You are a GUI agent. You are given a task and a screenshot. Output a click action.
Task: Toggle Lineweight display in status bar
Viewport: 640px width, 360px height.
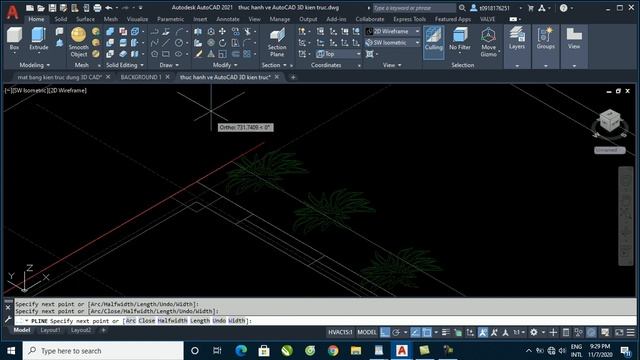pyautogui.click(x=446, y=333)
